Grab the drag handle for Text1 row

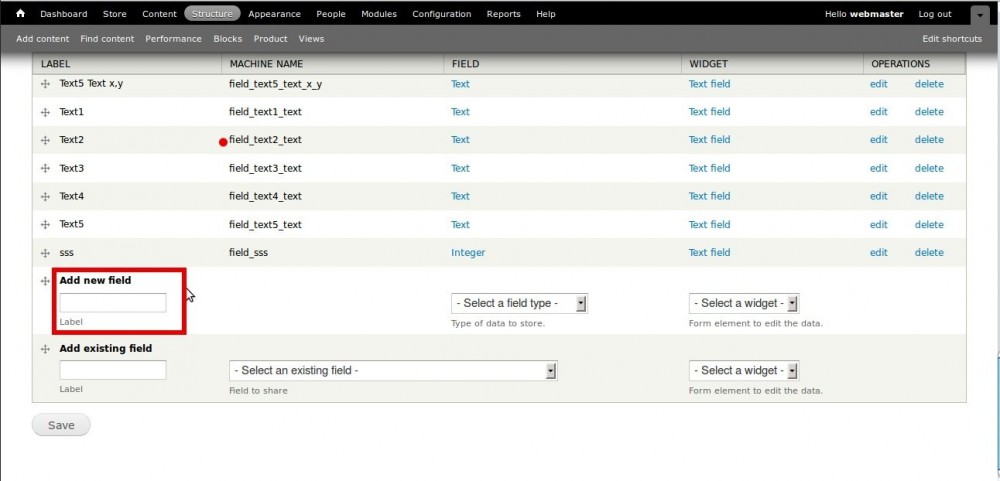pos(45,112)
